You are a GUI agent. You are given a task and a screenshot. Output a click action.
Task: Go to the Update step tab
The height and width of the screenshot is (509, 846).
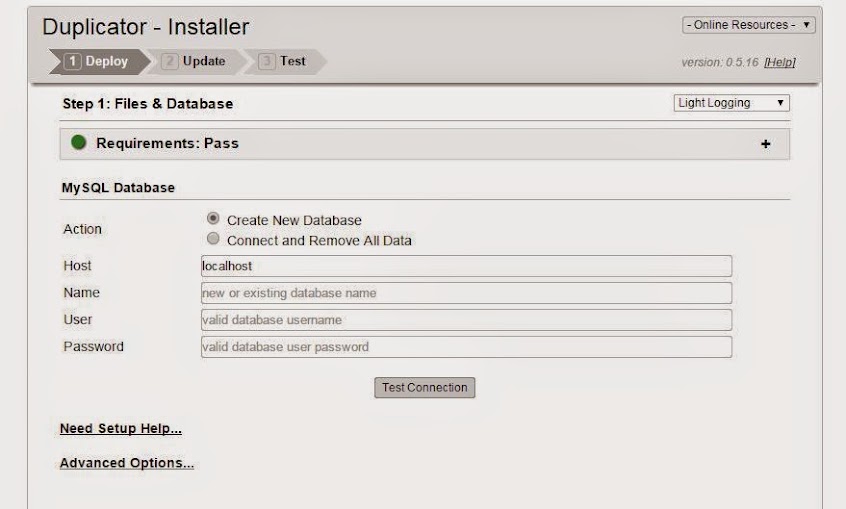tap(195, 62)
